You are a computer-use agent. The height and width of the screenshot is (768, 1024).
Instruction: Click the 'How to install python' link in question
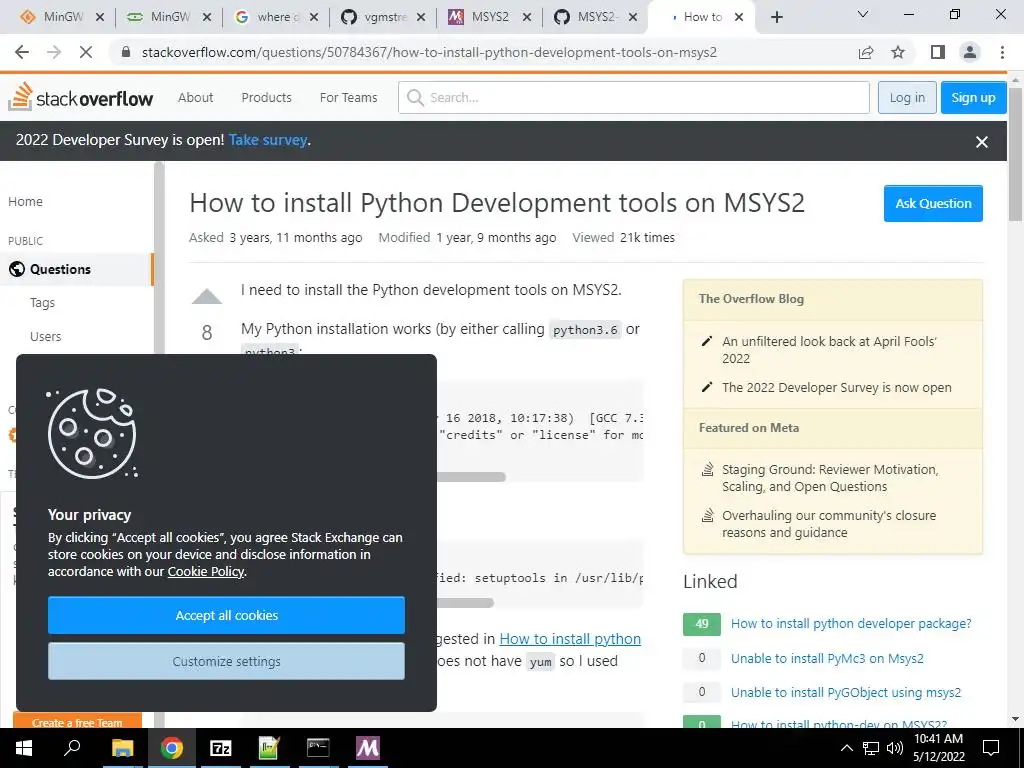point(570,639)
